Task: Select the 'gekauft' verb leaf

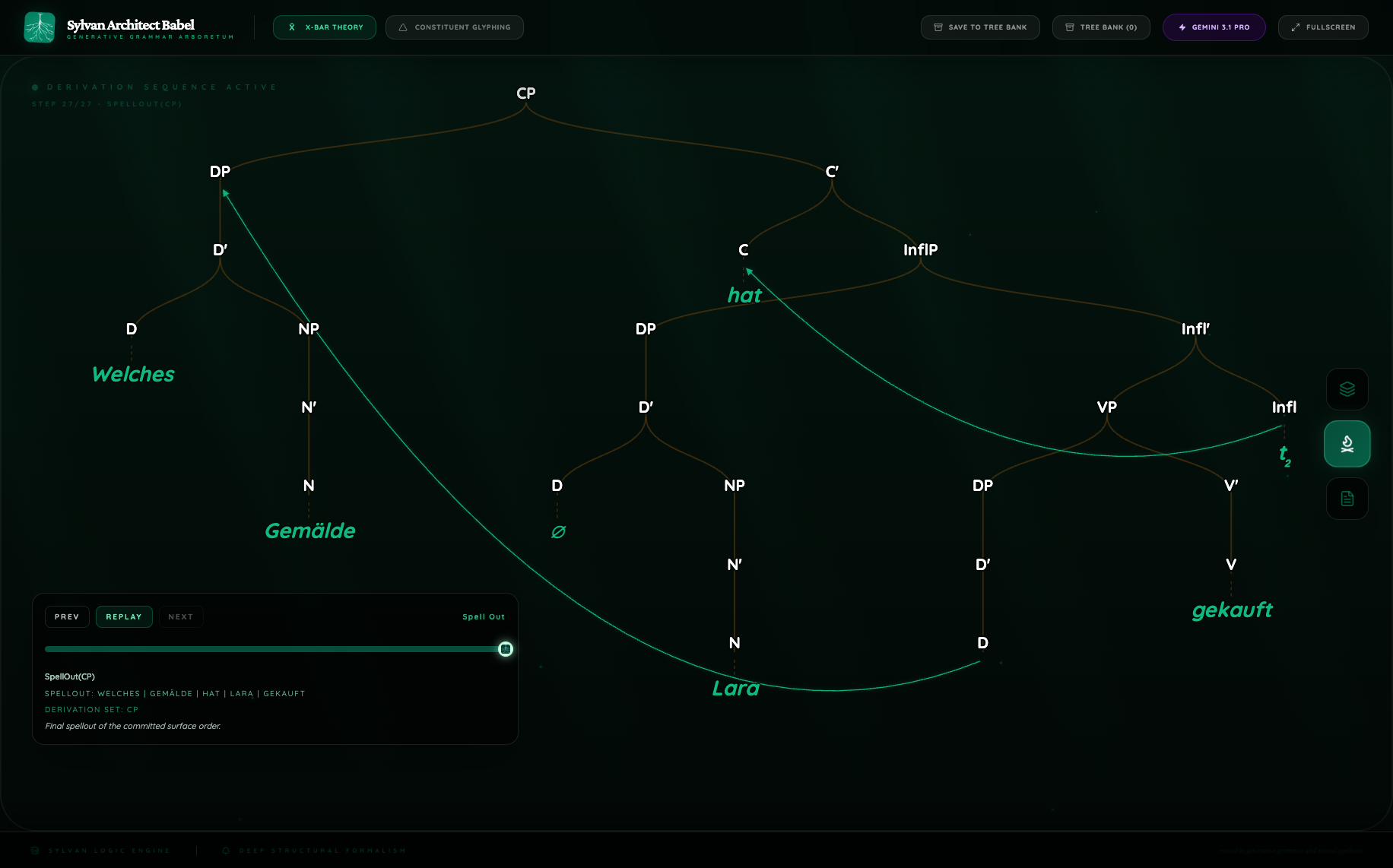Action: pyautogui.click(x=1232, y=610)
